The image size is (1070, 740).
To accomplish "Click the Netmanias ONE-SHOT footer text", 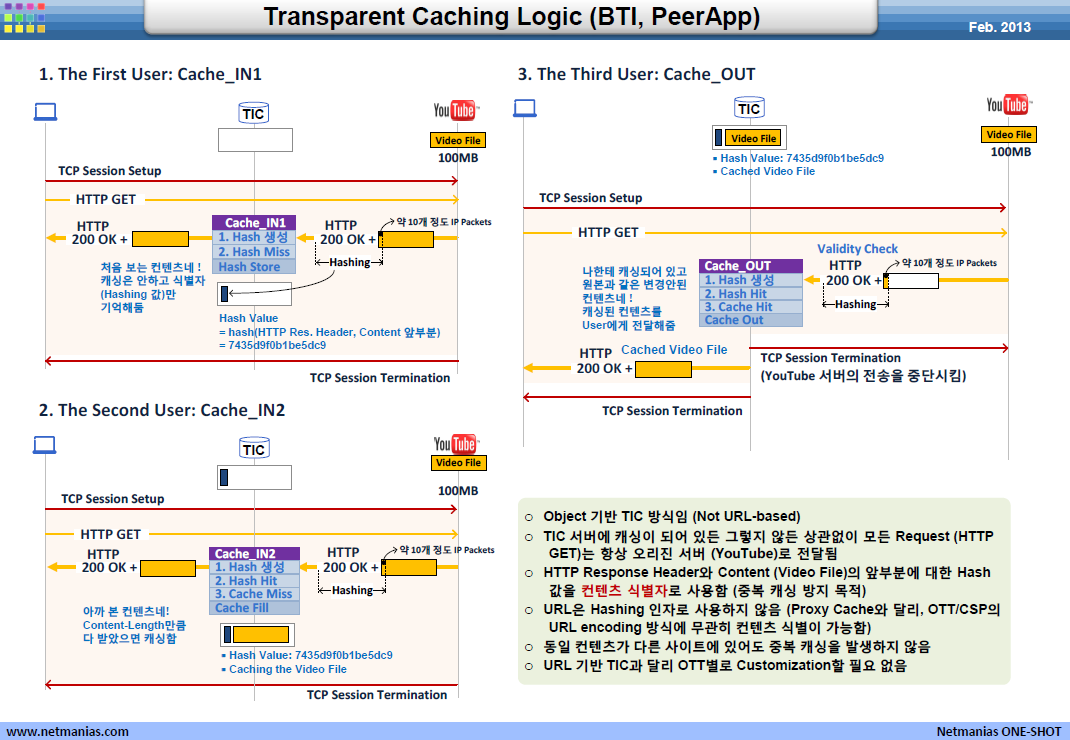I will pyautogui.click(x=998, y=731).
